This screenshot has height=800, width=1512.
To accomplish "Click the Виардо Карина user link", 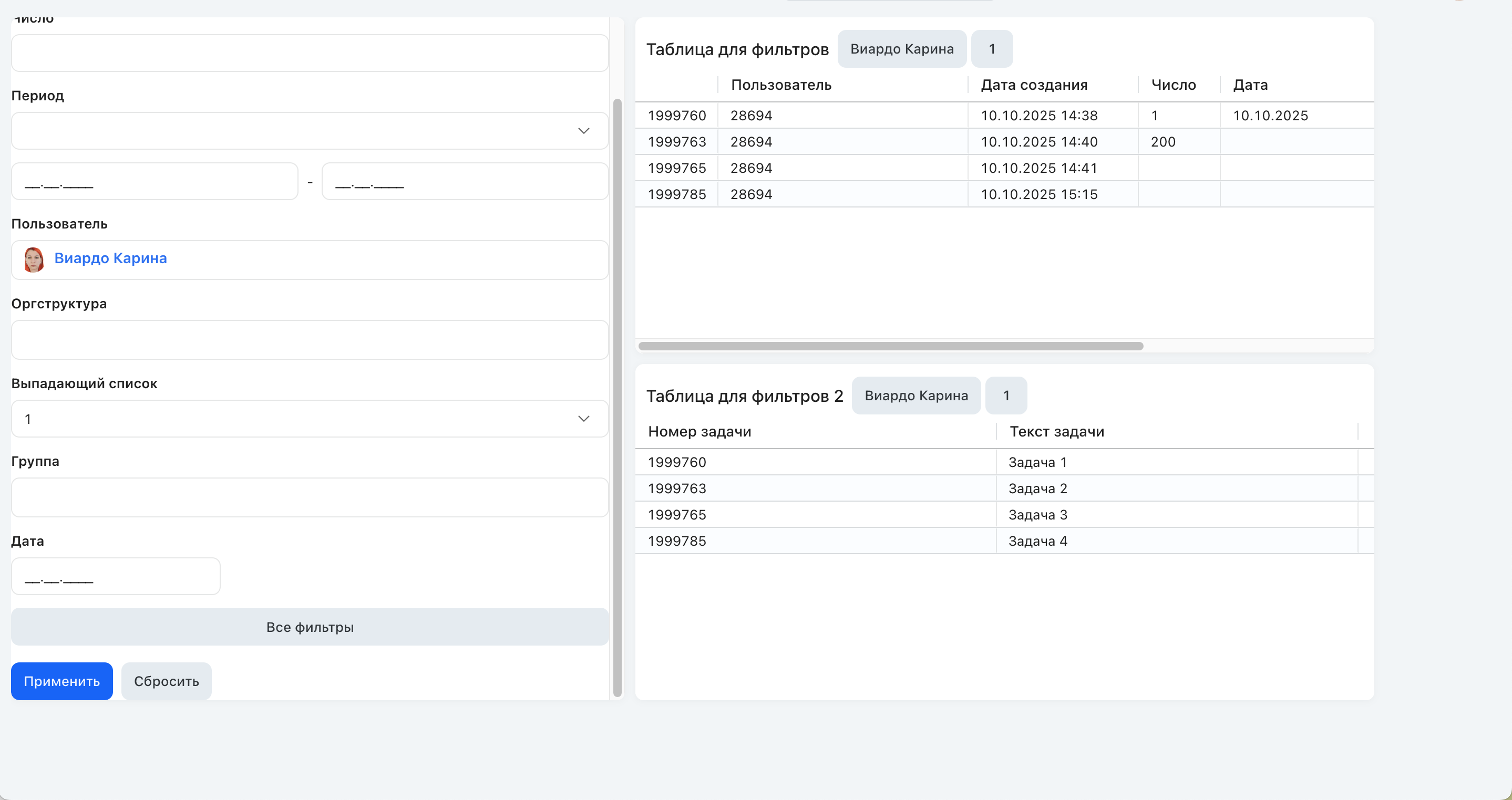I will (110, 258).
